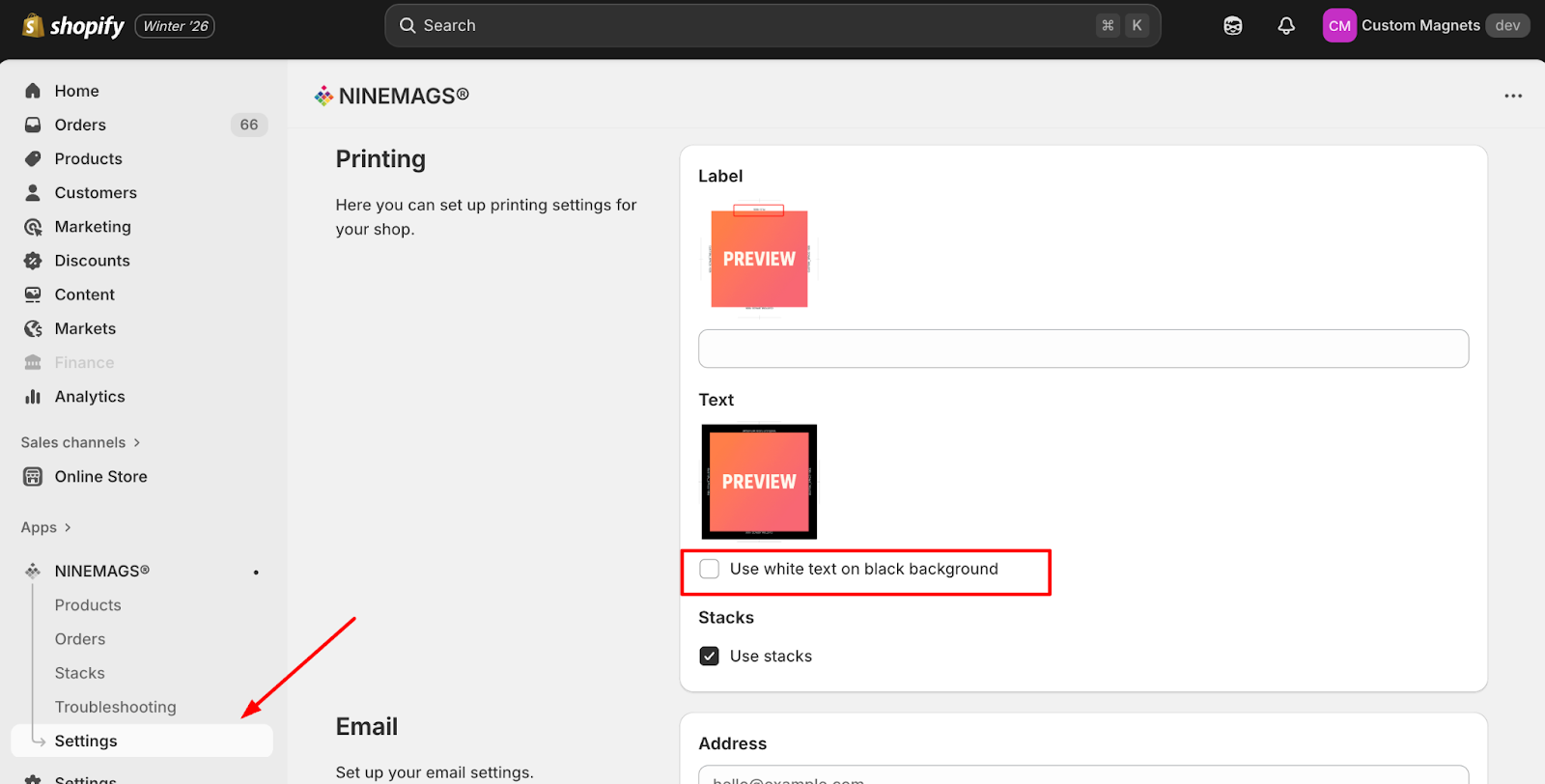Click the Label text input field
The image size is (1545, 784).
click(1083, 349)
